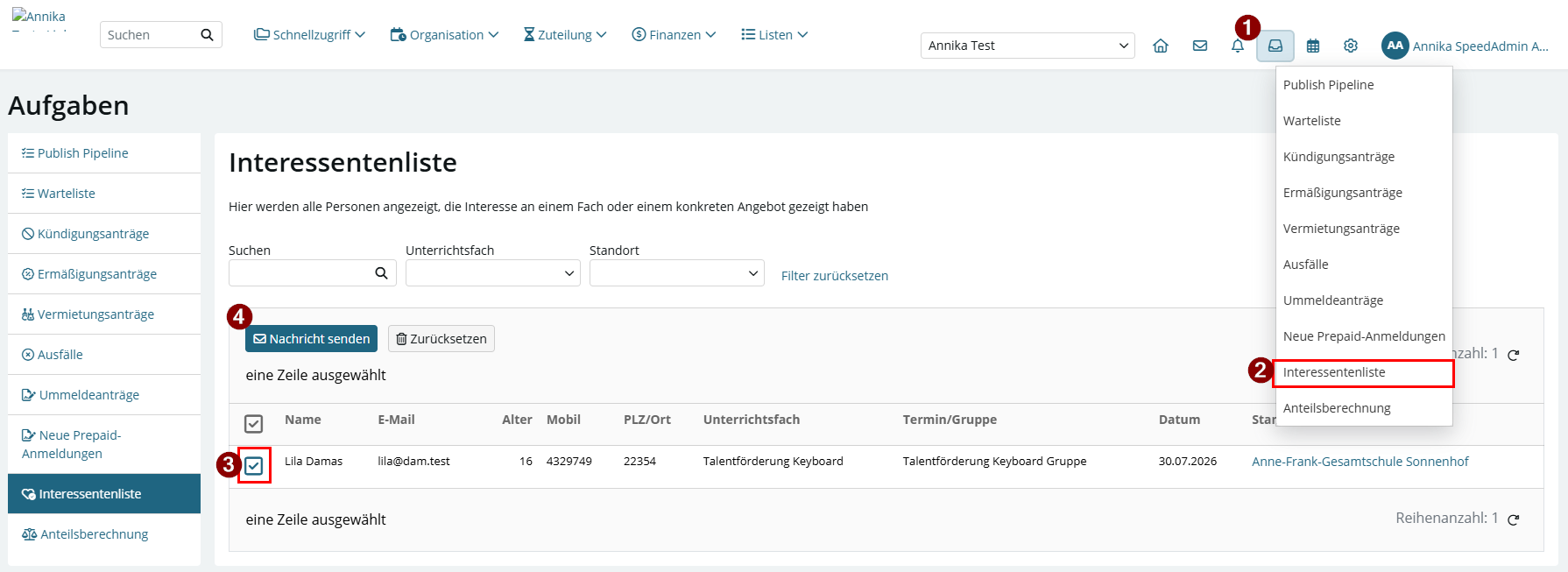Open Ermäßigungsanträge in left sidebar
Image resolution: width=1568 pixels, height=572 pixels.
pyautogui.click(x=104, y=274)
